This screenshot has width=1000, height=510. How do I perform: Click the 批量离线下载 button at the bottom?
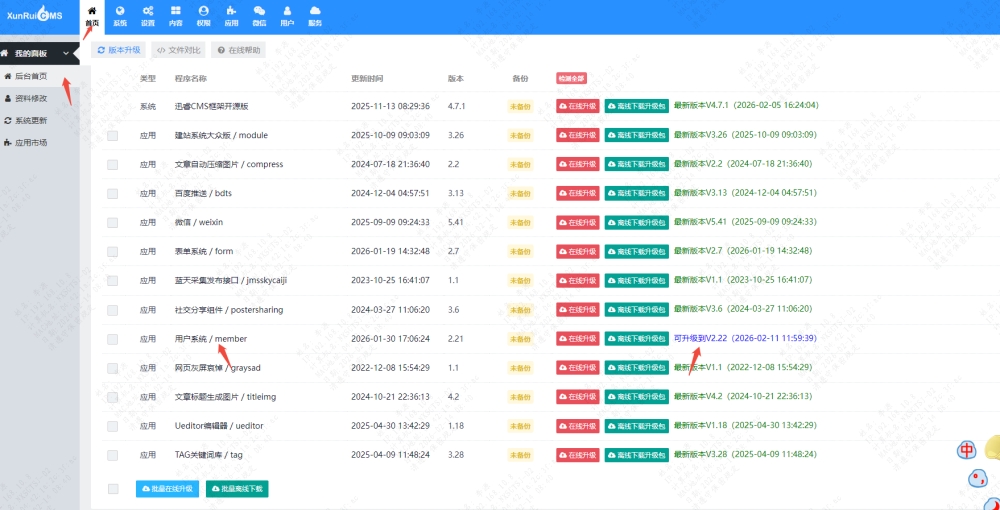237,489
